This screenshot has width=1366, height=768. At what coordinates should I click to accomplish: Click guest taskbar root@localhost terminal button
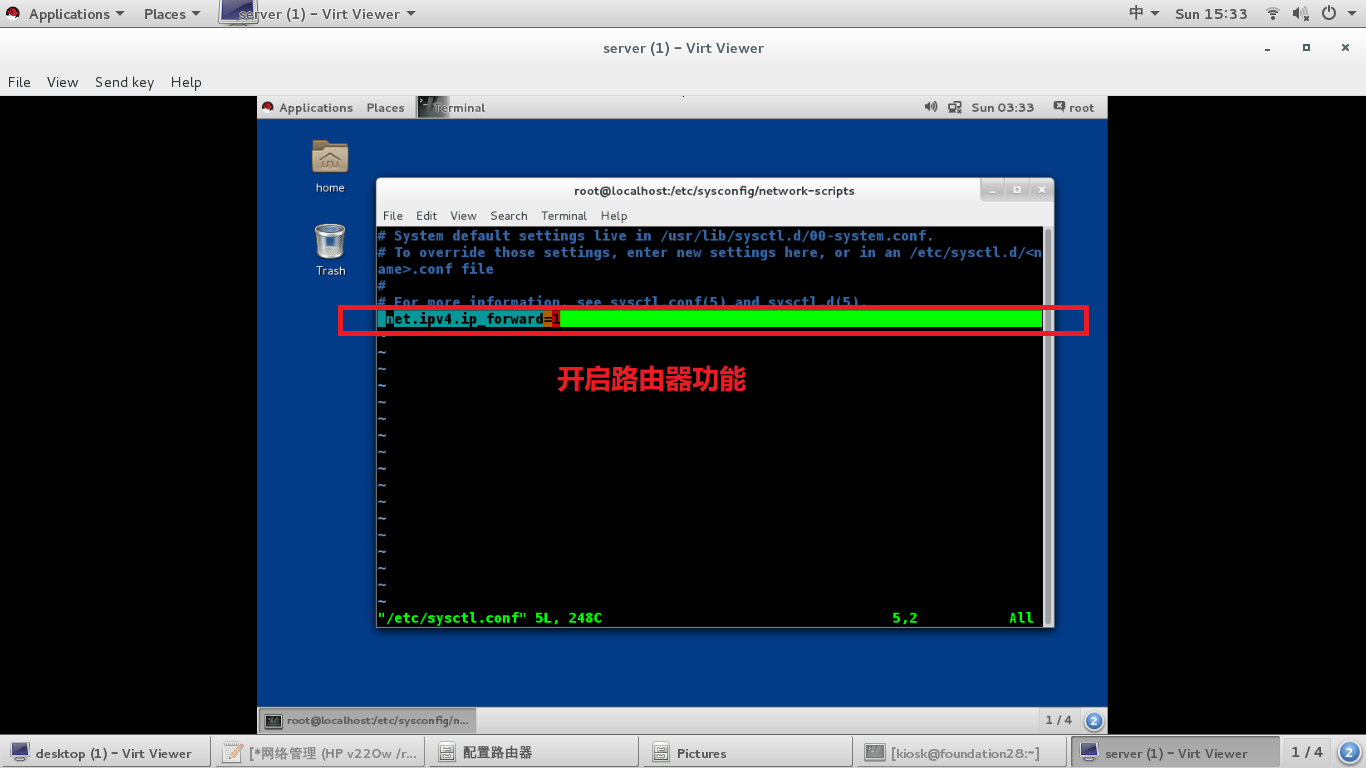tap(367, 720)
